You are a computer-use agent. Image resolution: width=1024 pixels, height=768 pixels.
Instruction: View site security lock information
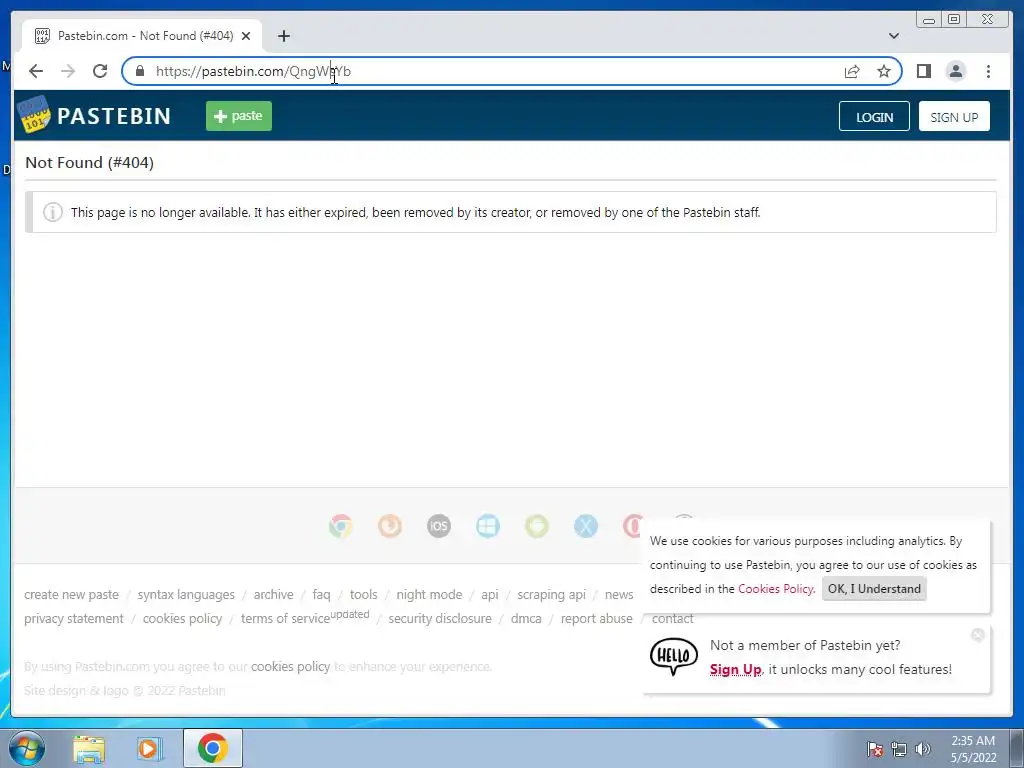140,71
